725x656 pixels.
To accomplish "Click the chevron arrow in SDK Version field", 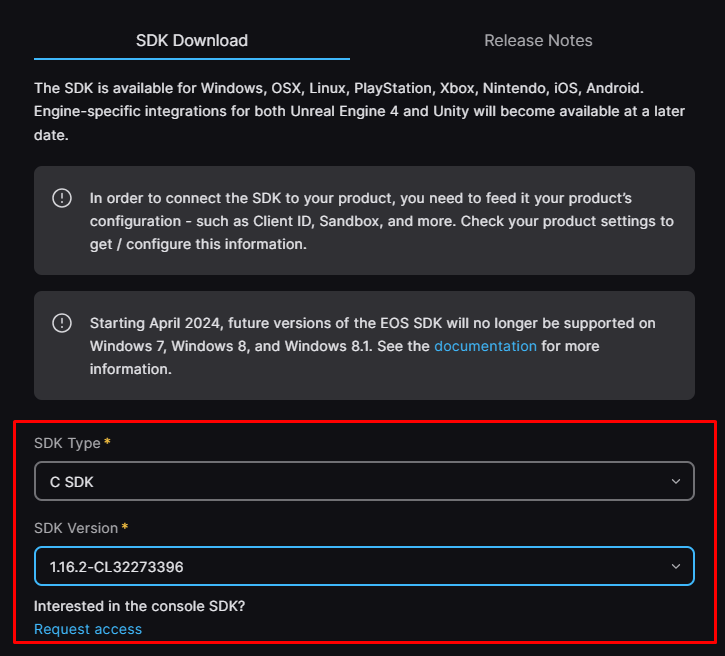I will coord(675,567).
